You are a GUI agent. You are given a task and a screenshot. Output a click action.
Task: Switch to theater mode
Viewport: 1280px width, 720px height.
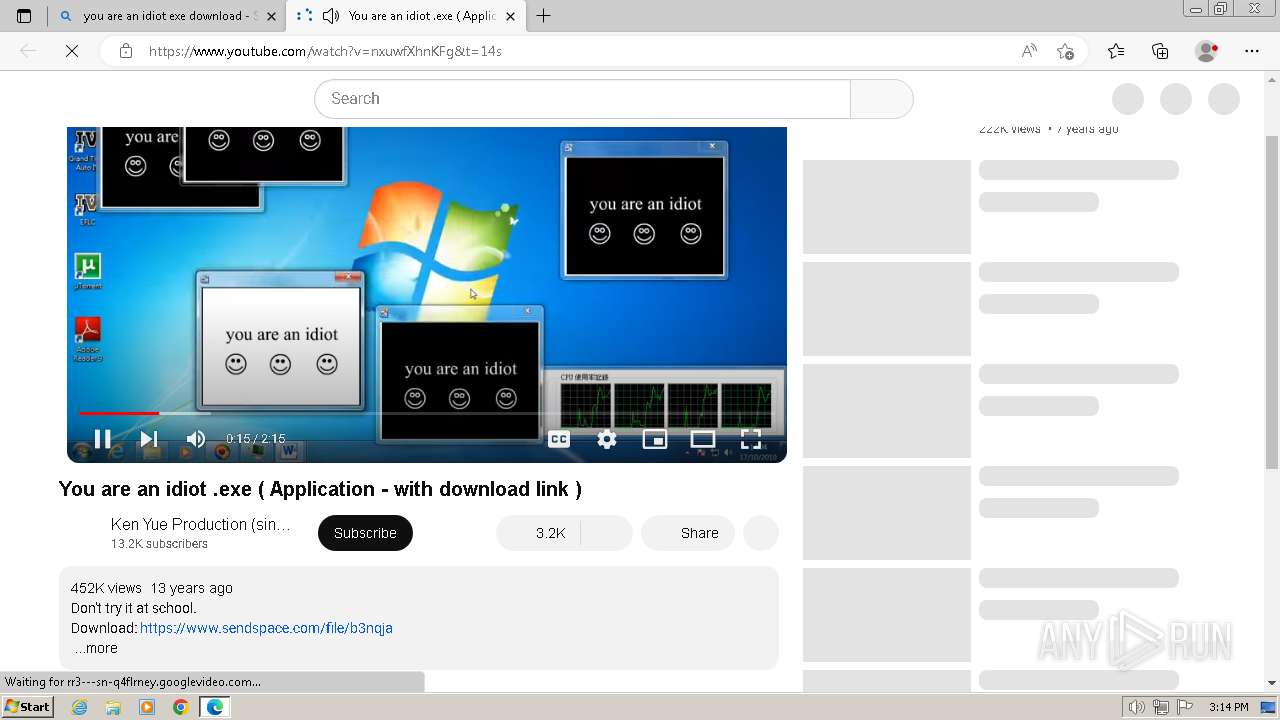tap(703, 439)
